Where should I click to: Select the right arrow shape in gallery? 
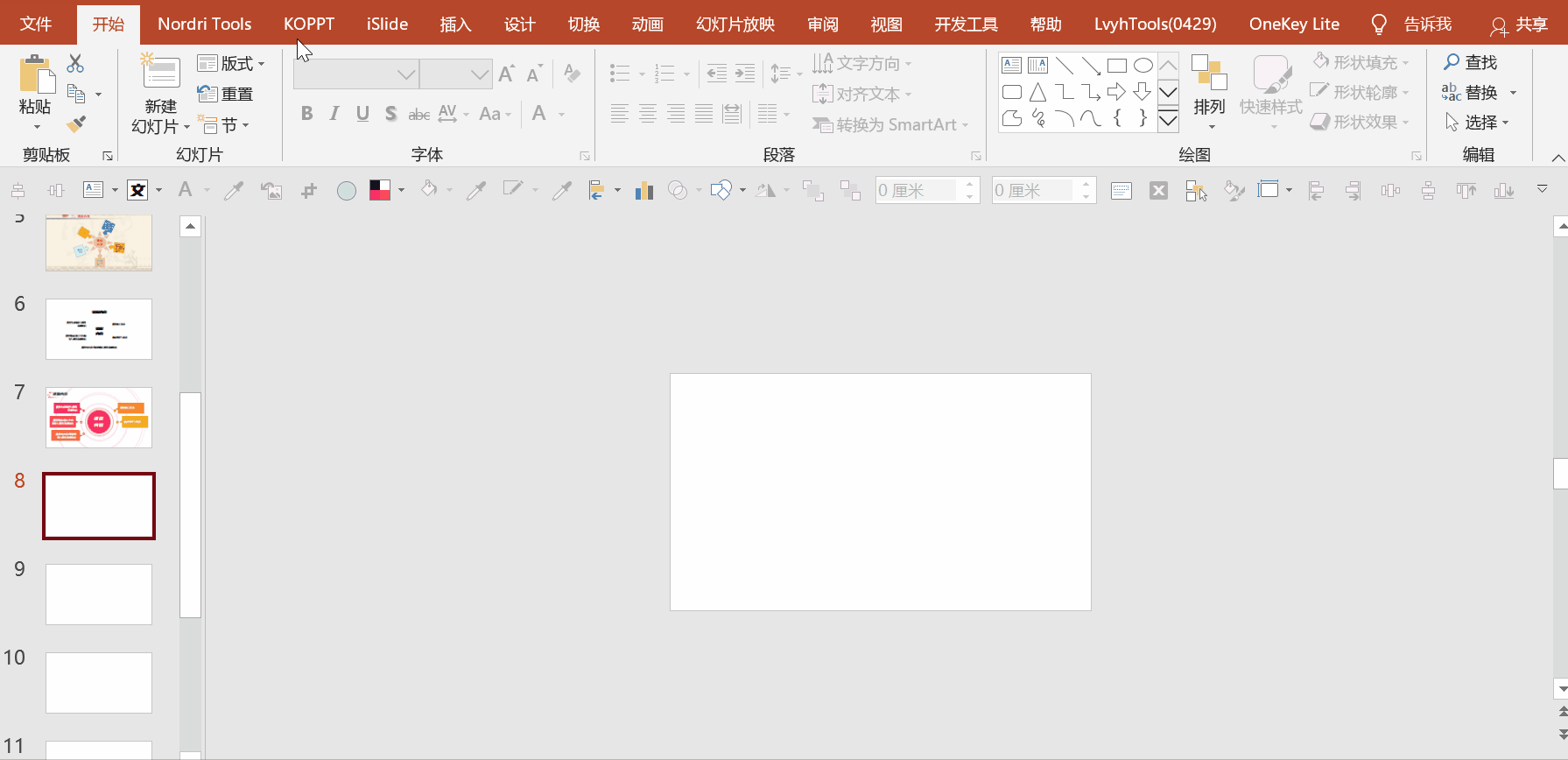(1116, 92)
